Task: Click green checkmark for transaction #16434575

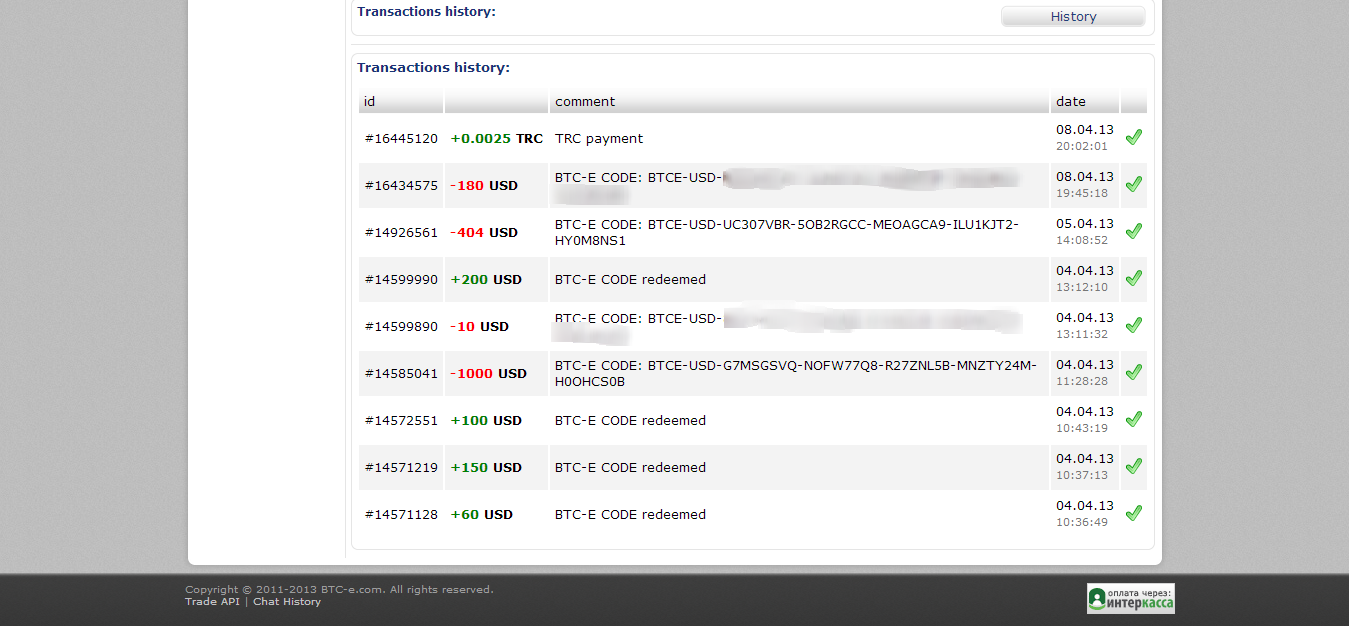Action: 1133,185
